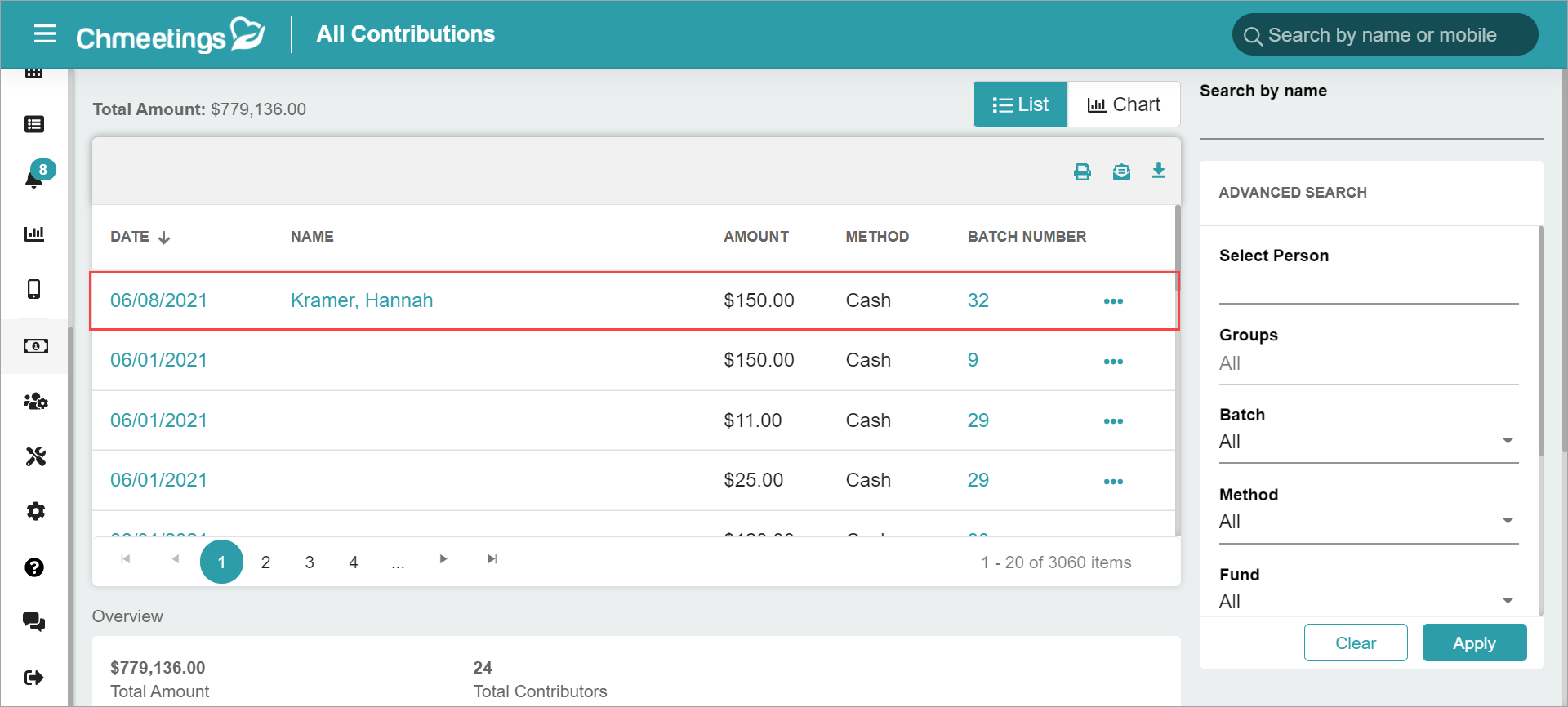Click the Clear button

pyautogui.click(x=1356, y=643)
